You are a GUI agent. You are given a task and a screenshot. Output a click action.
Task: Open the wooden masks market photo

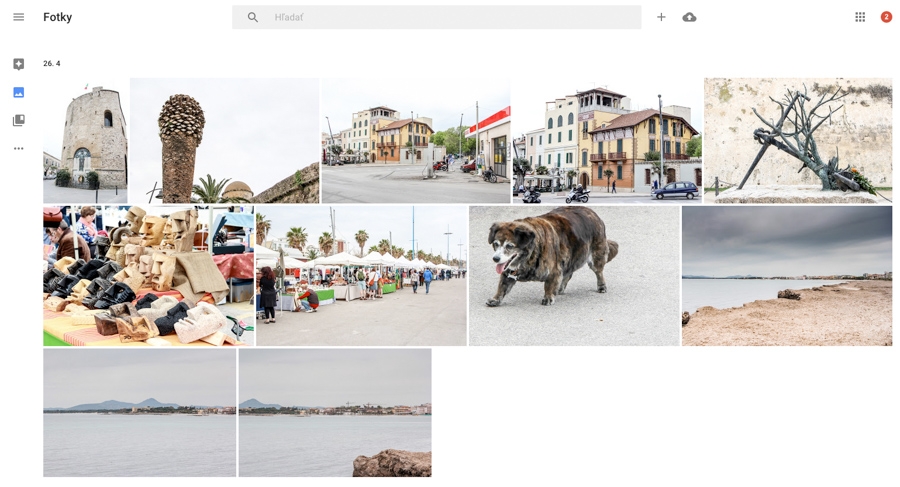pyautogui.click(x=148, y=276)
